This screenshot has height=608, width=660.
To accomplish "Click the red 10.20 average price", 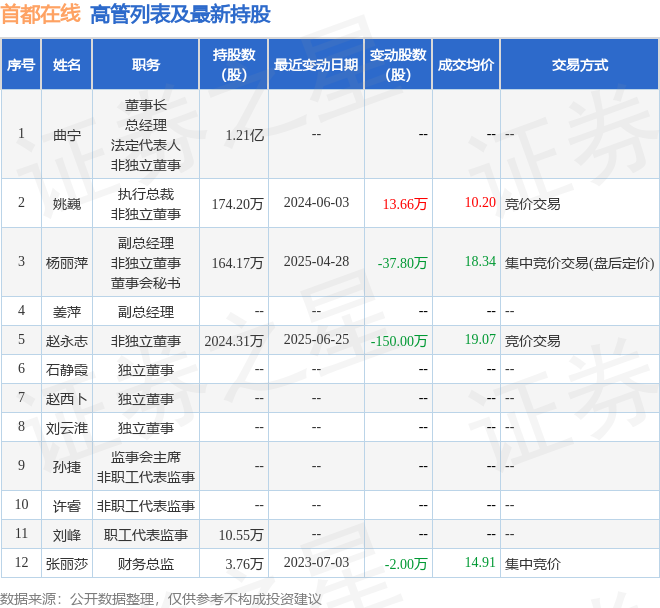I will pos(480,203).
